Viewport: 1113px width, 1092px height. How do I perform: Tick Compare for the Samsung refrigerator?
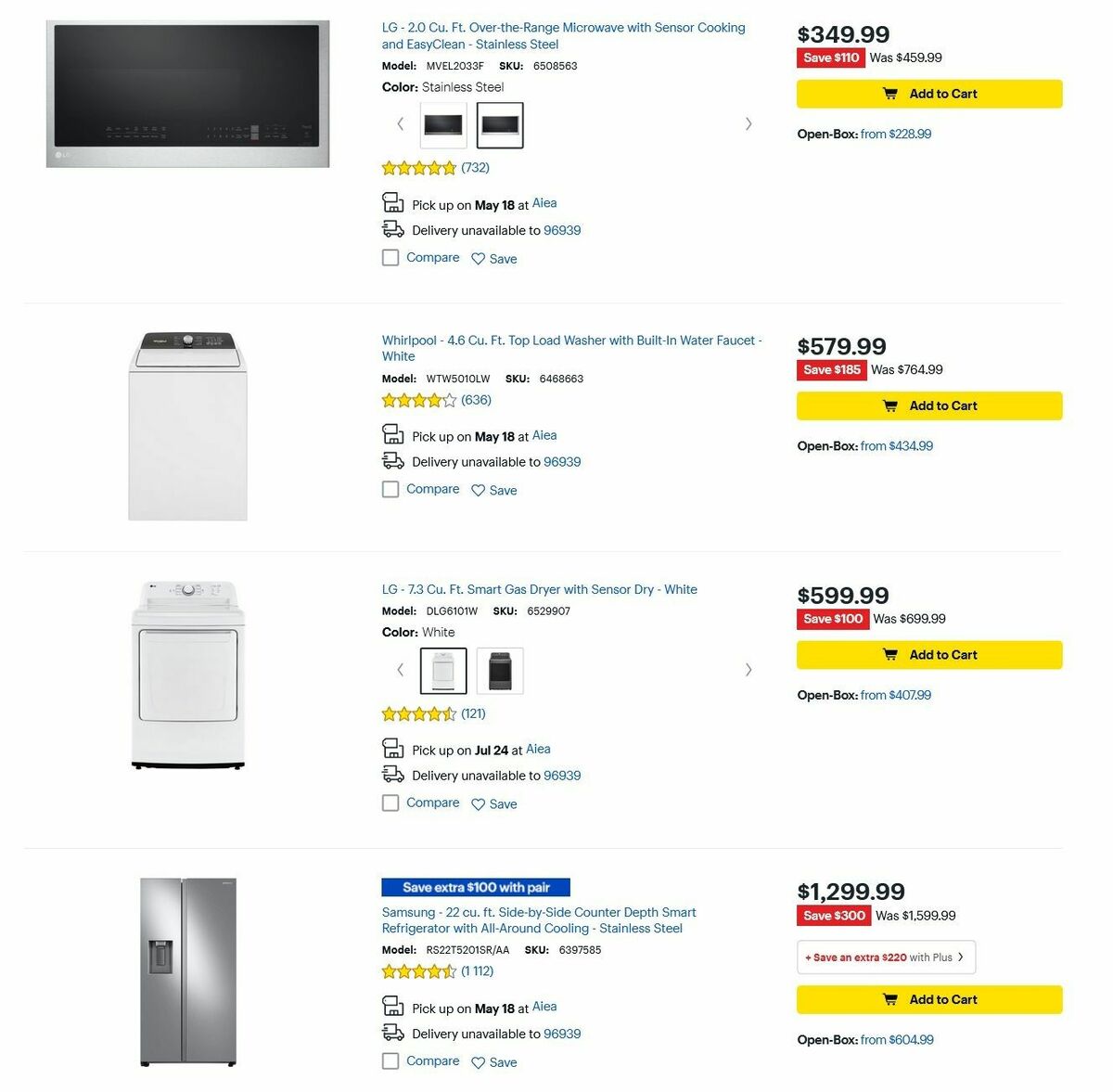(x=390, y=1060)
